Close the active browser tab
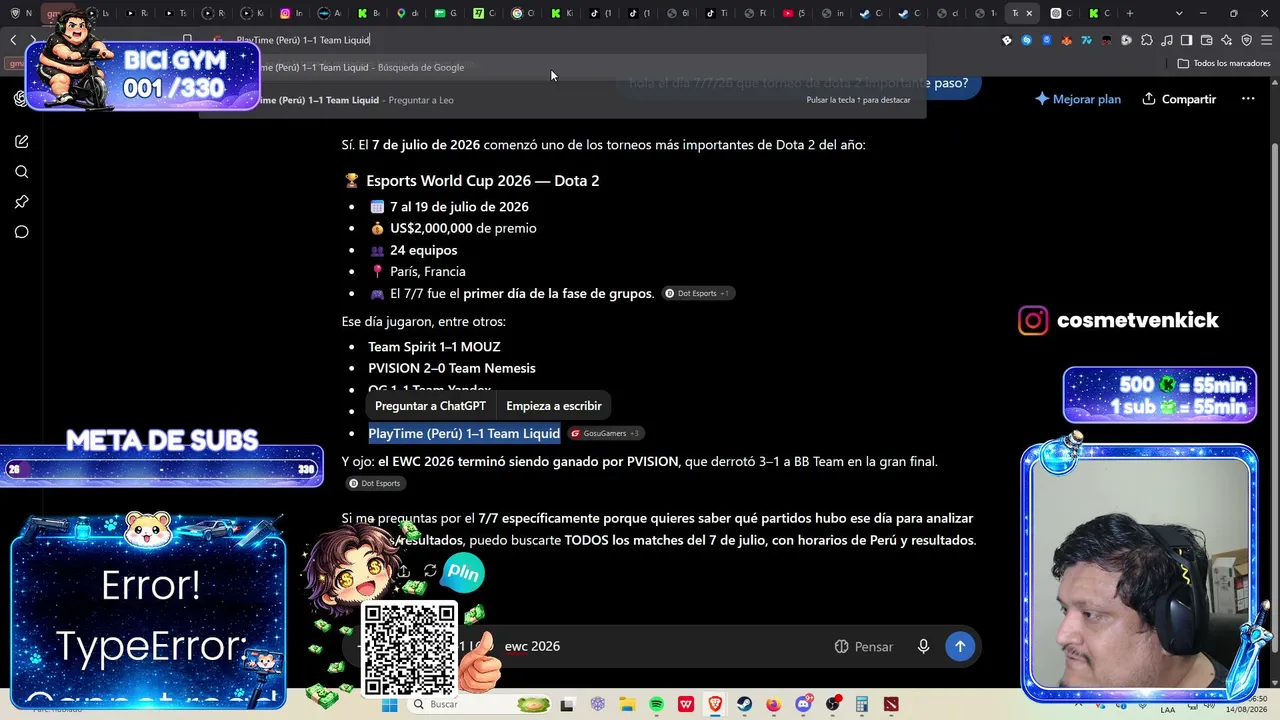This screenshot has width=1280, height=720. click(1029, 13)
